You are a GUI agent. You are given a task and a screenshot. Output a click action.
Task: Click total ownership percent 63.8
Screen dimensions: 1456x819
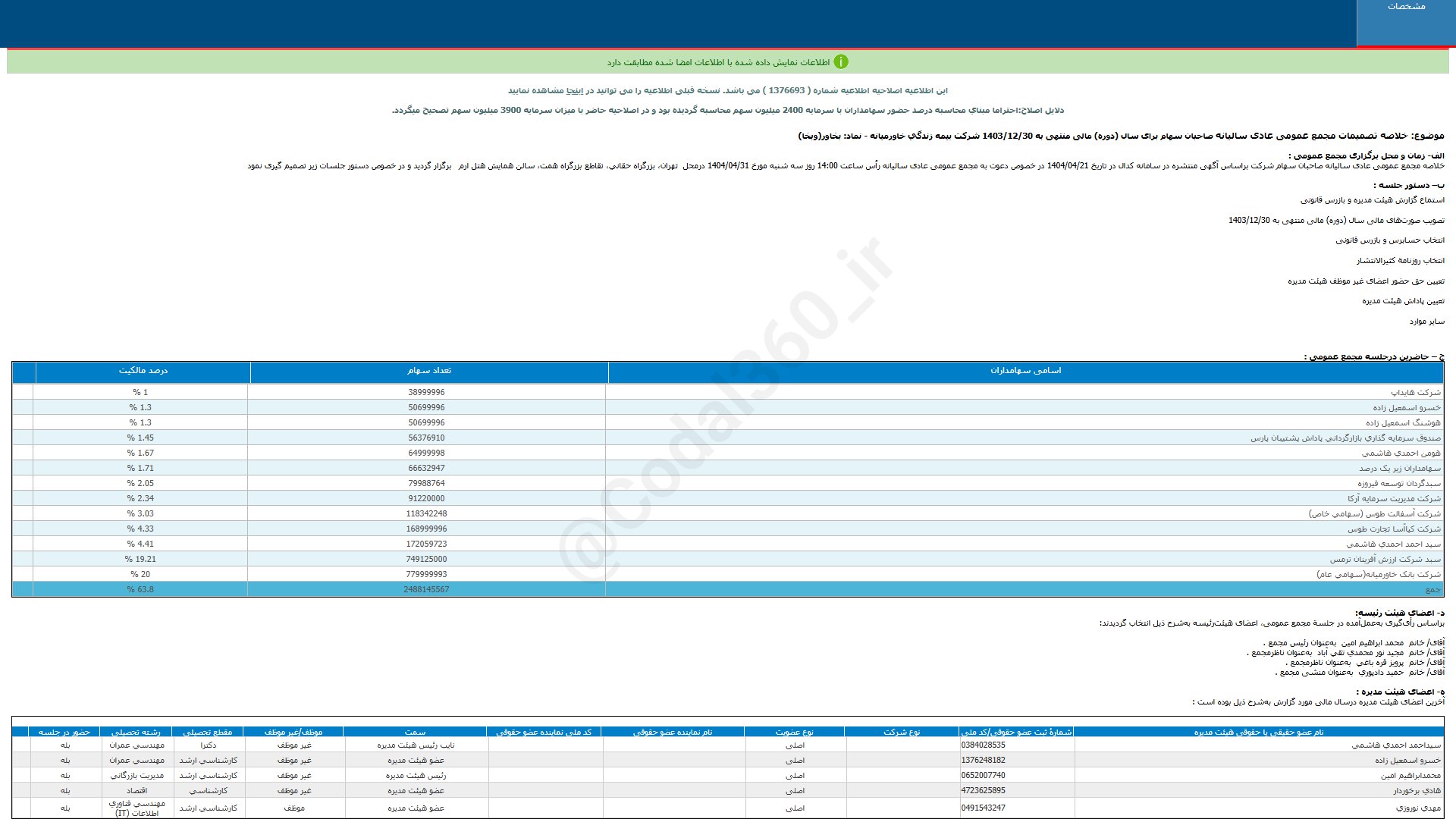tap(140, 590)
